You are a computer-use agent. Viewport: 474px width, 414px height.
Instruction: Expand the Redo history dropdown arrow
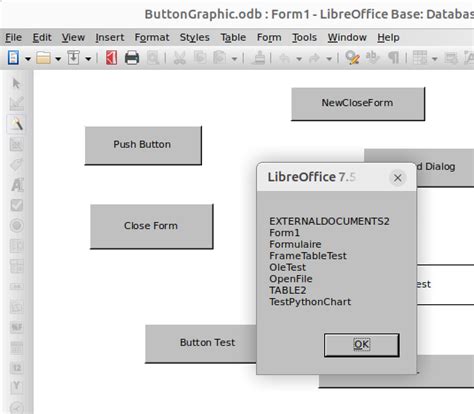tap(329, 59)
